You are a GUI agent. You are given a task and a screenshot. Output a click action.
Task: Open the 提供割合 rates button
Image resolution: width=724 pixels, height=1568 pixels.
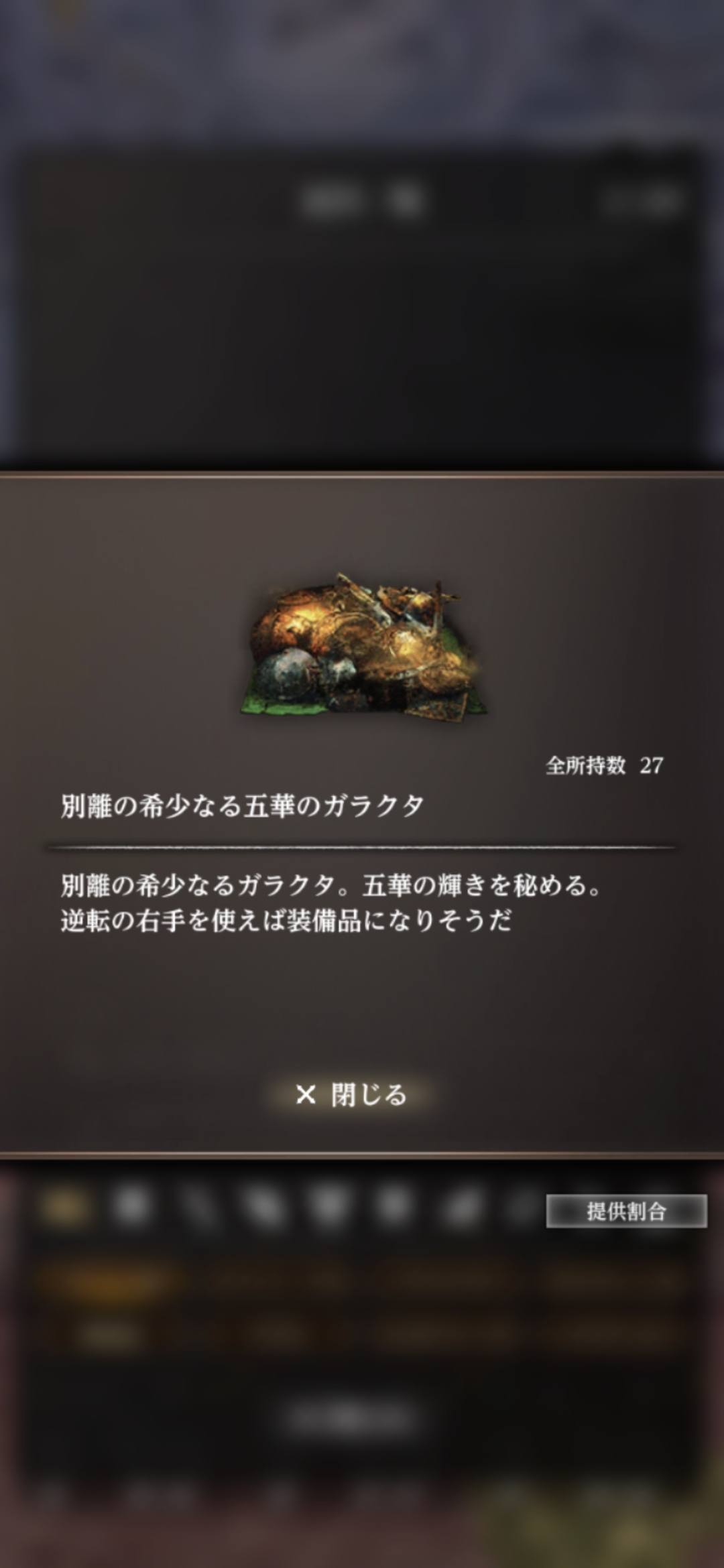click(x=626, y=1211)
